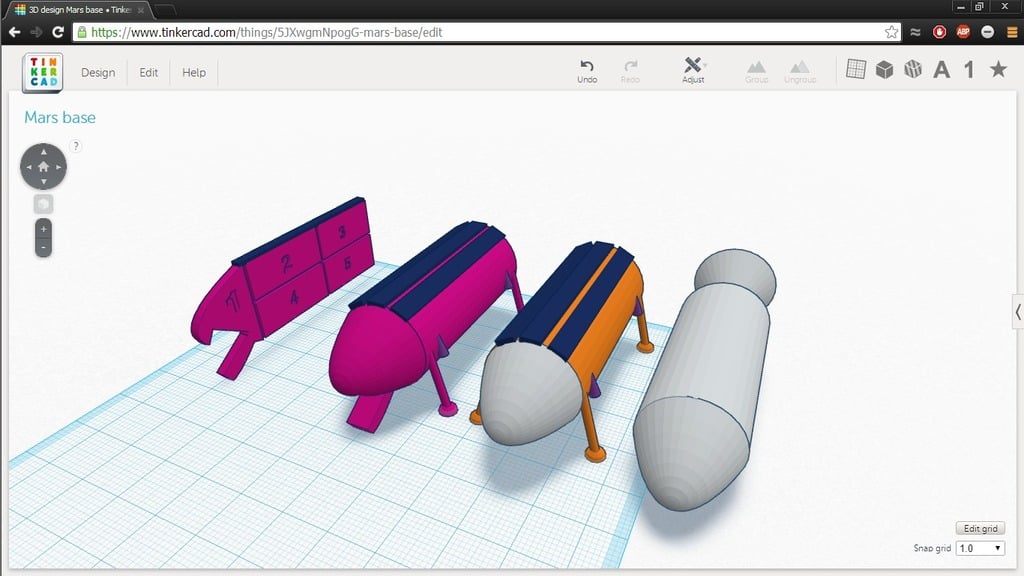Click the Redo button
Image resolution: width=1024 pixels, height=576 pixels.
630,71
